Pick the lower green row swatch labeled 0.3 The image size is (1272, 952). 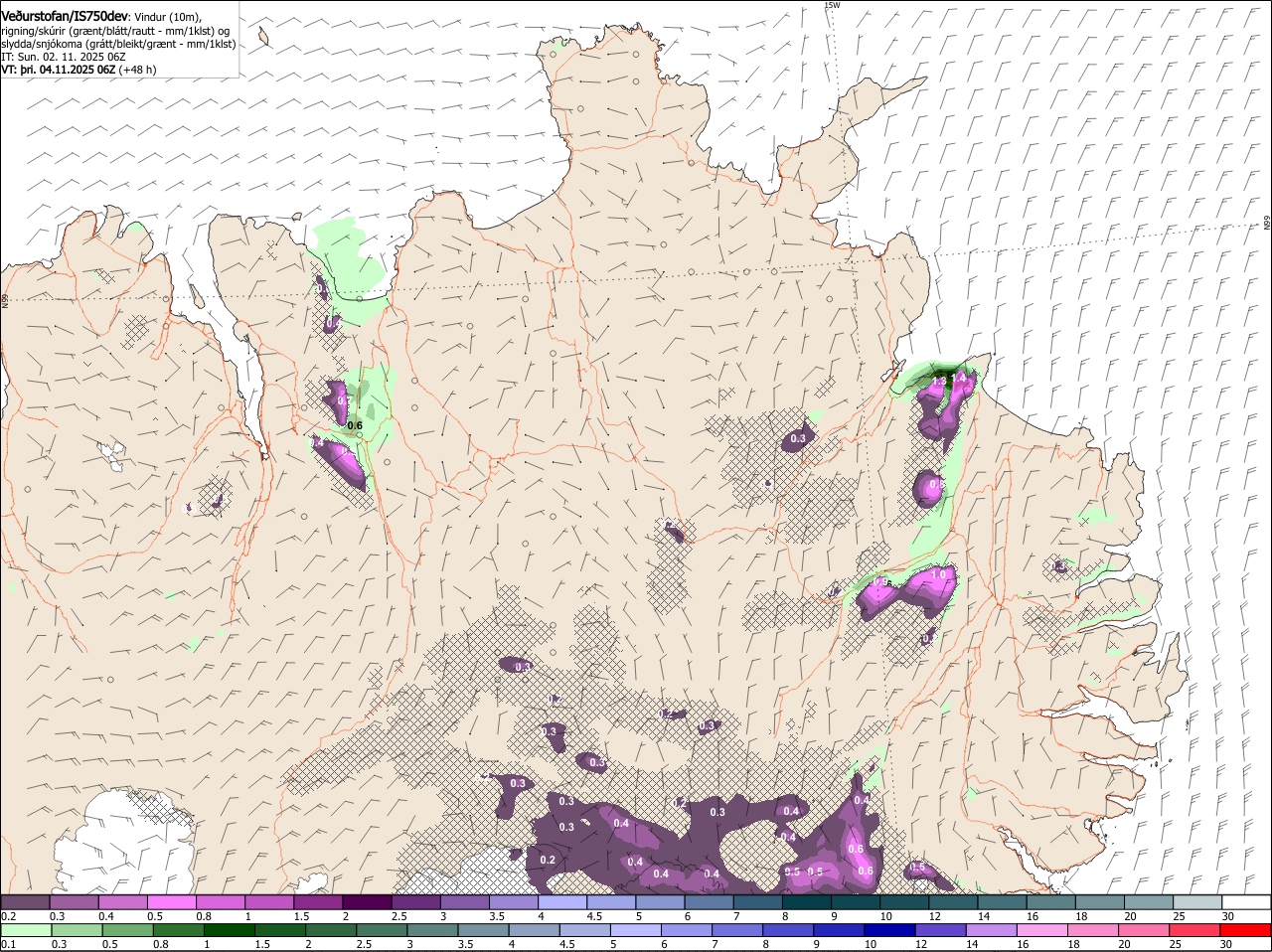coord(77,930)
